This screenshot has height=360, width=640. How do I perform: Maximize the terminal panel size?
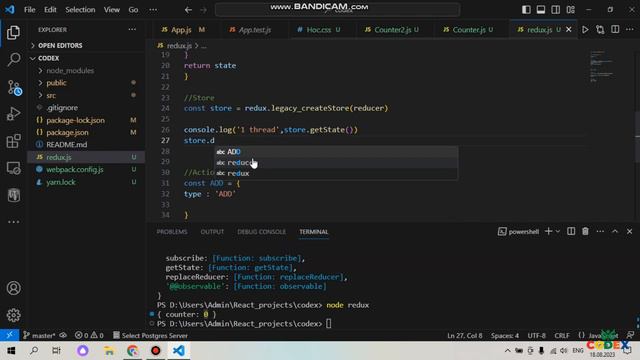[x=615, y=231]
